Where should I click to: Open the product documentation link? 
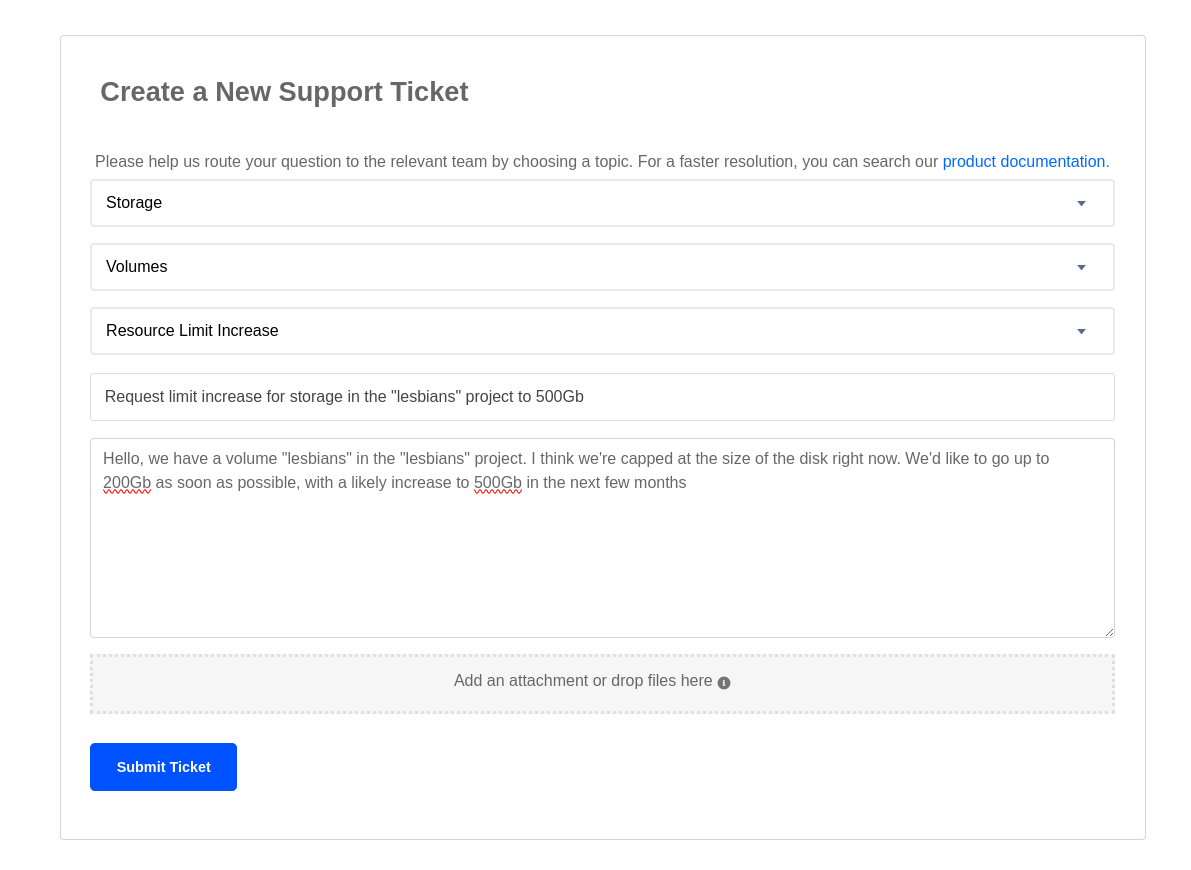(x=1023, y=162)
